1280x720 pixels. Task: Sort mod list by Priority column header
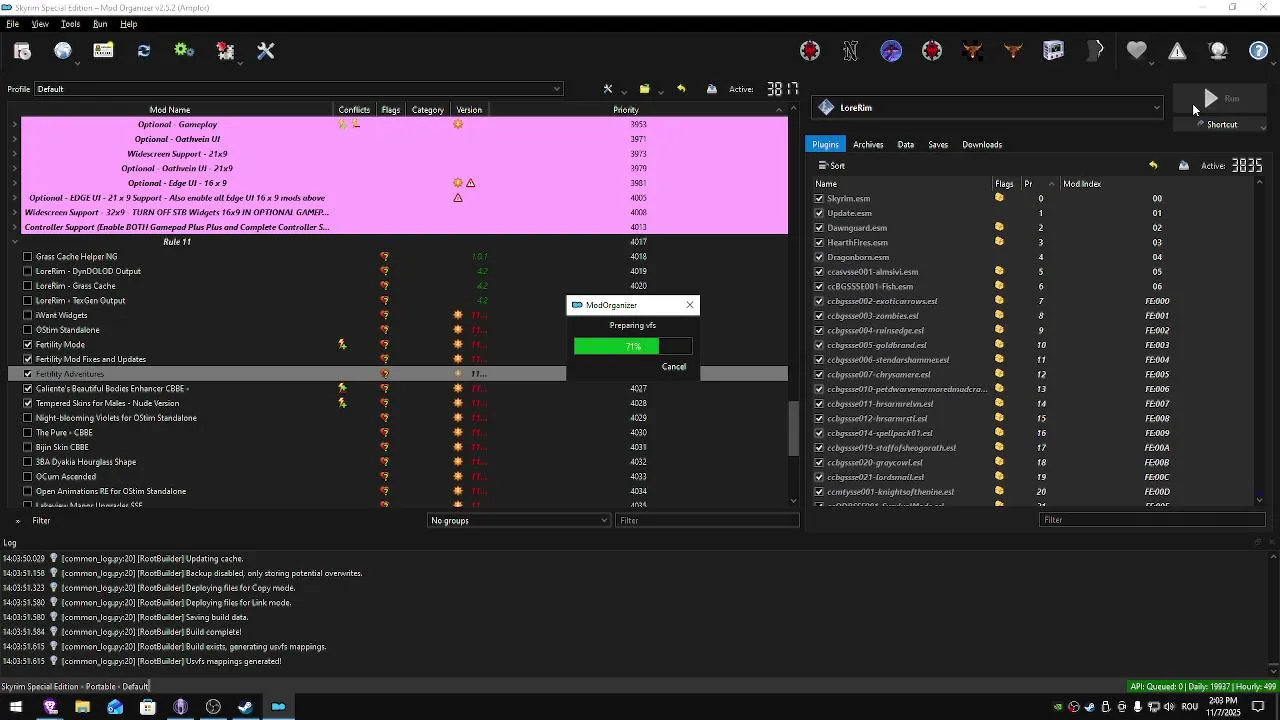tap(626, 110)
